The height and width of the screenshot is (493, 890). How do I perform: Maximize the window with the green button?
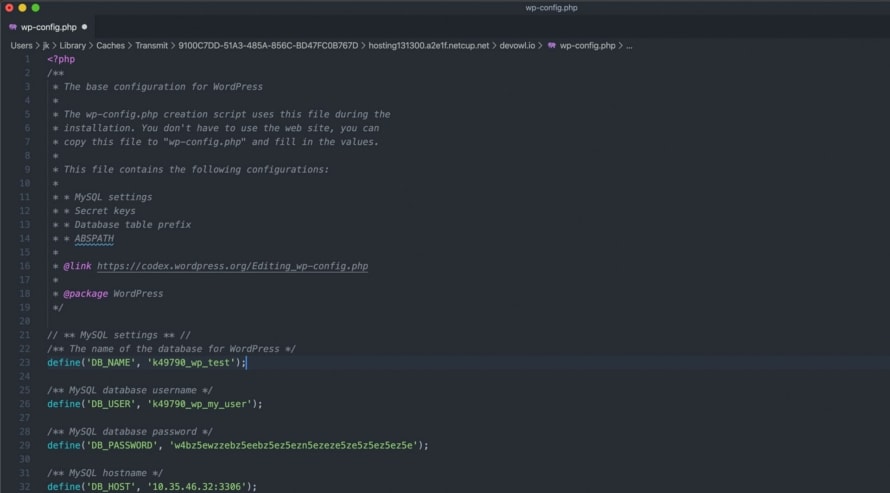(x=36, y=8)
